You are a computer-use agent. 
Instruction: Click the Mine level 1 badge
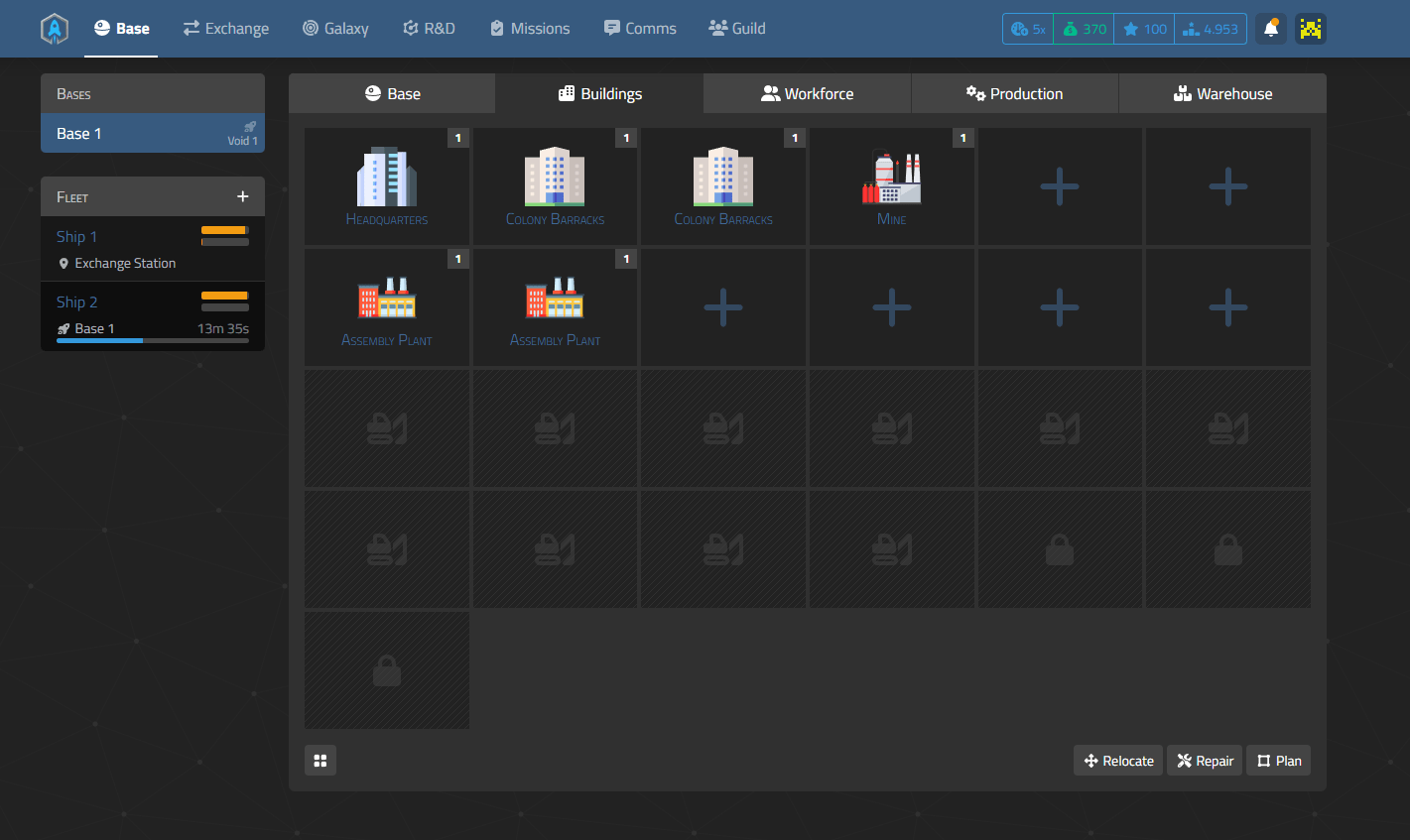pyautogui.click(x=962, y=138)
